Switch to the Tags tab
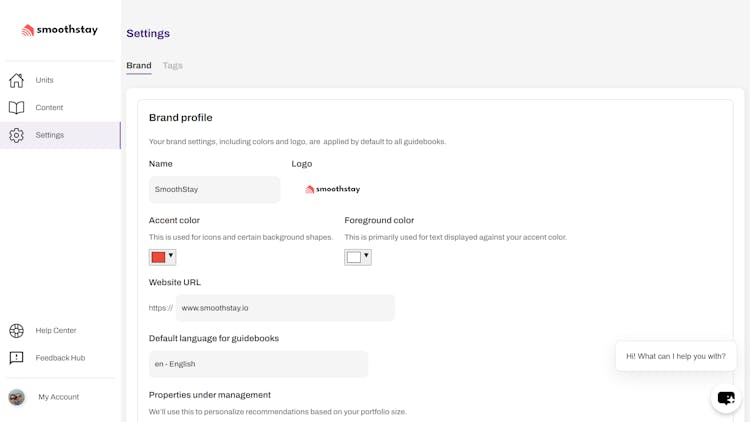Image resolution: width=750 pixels, height=422 pixels. pos(173,66)
